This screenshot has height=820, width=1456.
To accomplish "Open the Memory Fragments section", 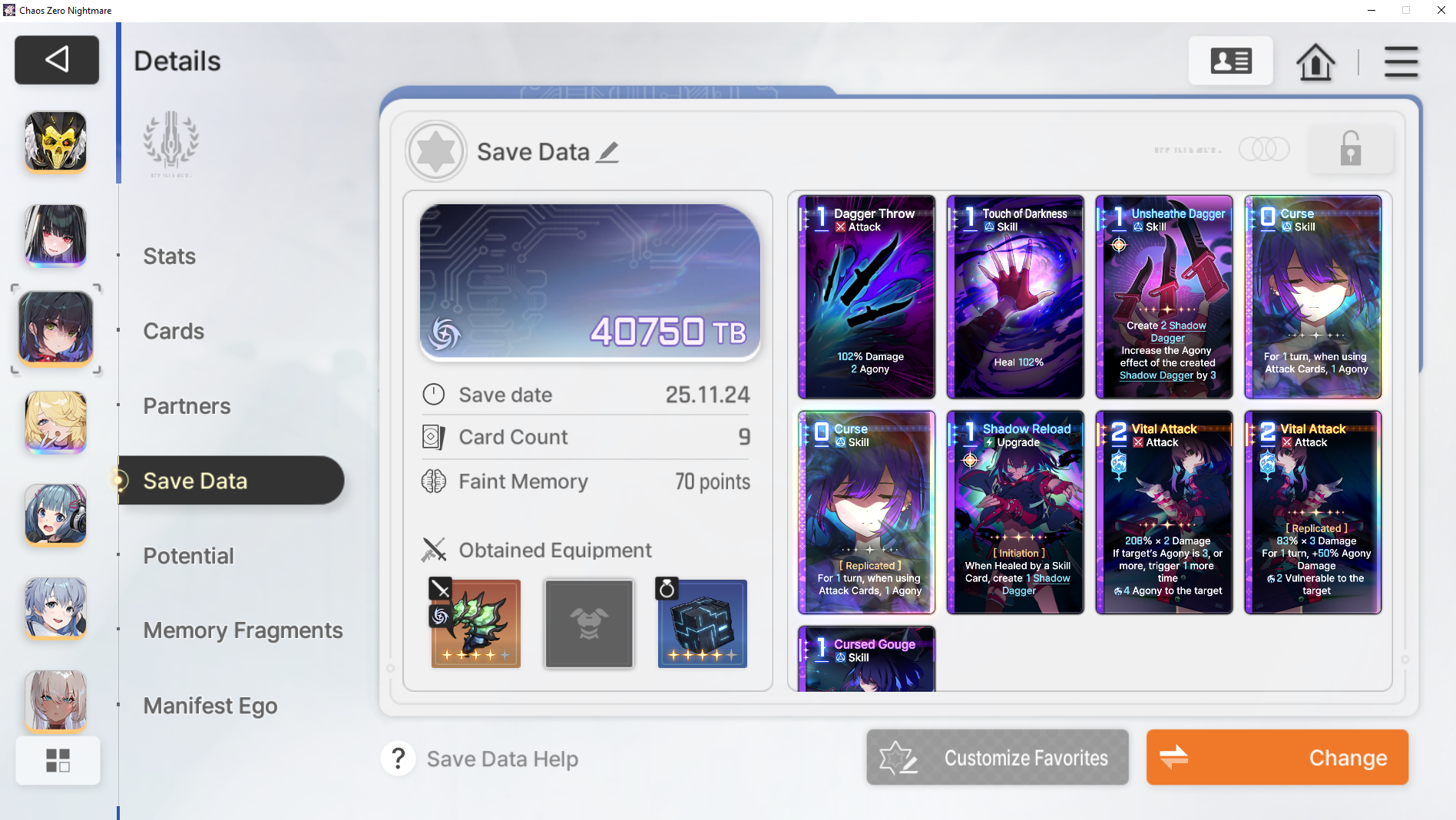I will (x=243, y=630).
